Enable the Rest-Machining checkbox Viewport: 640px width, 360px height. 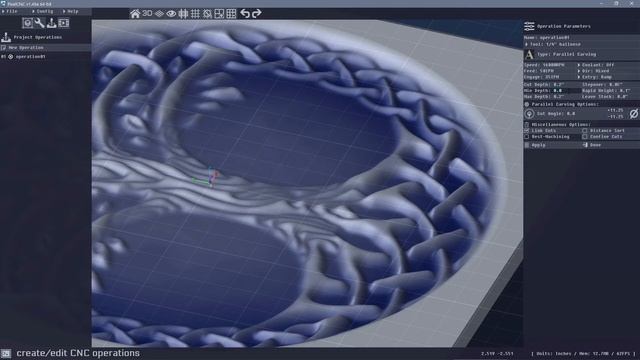pos(527,137)
